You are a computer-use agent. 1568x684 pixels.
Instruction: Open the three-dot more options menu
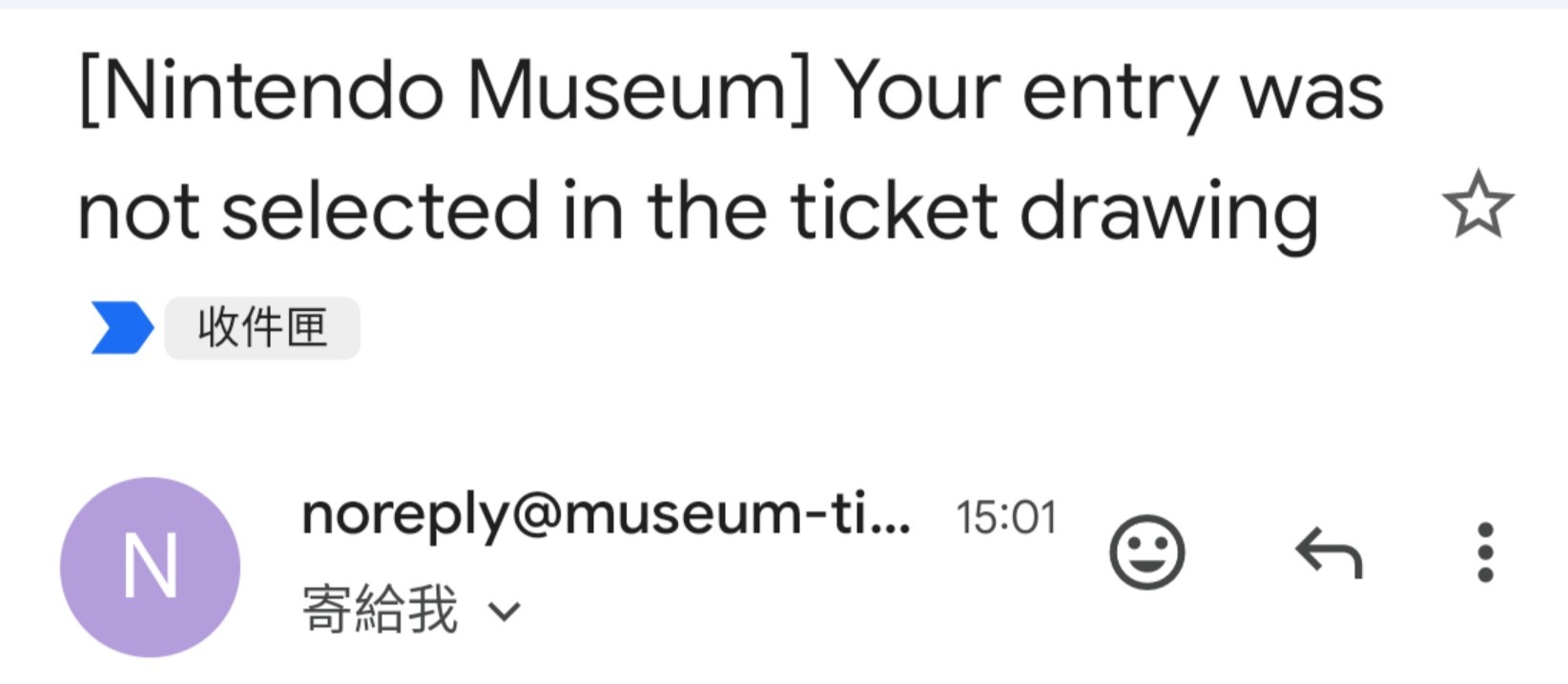1485,552
